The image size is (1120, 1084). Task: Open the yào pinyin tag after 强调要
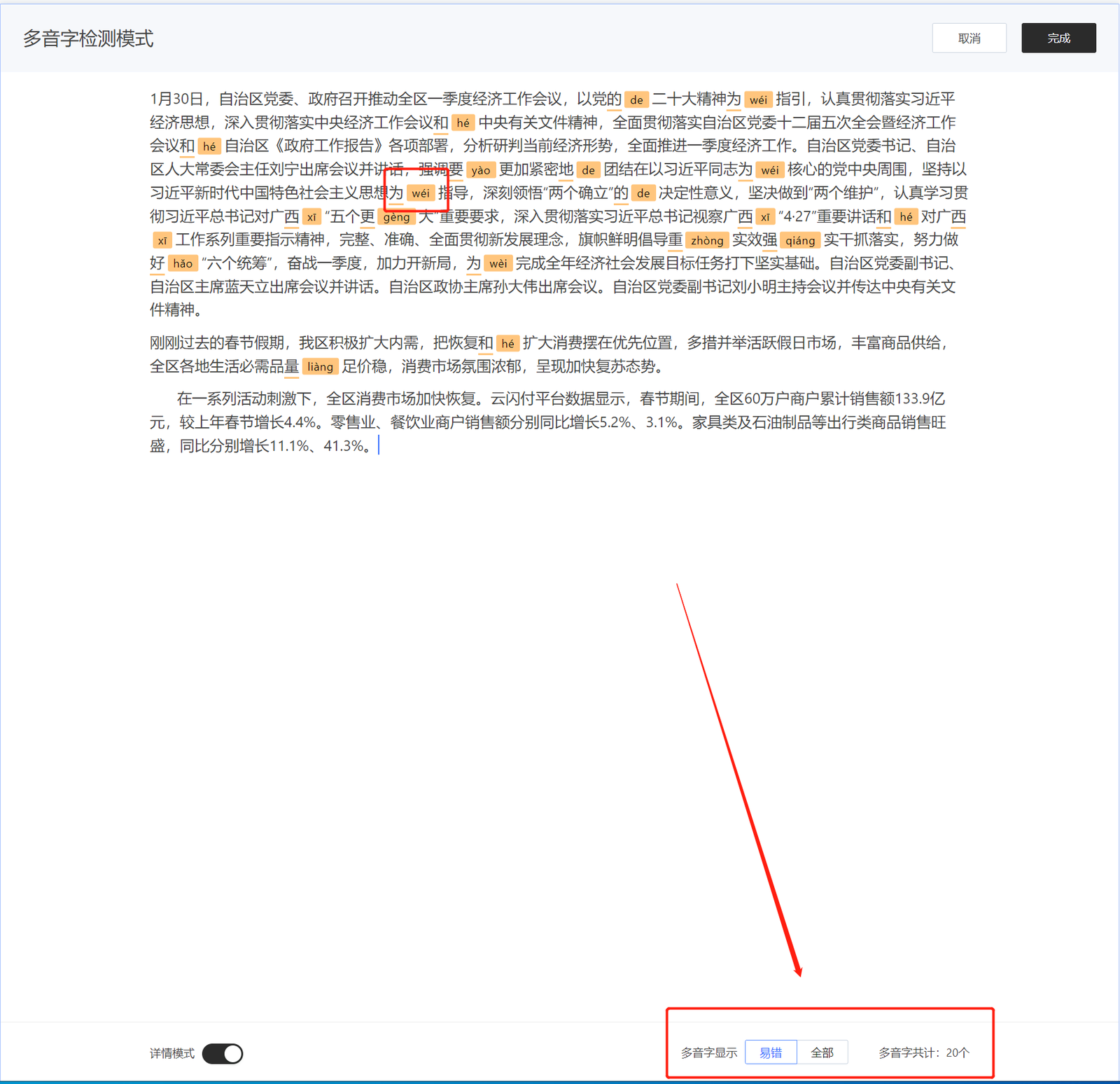[x=480, y=170]
